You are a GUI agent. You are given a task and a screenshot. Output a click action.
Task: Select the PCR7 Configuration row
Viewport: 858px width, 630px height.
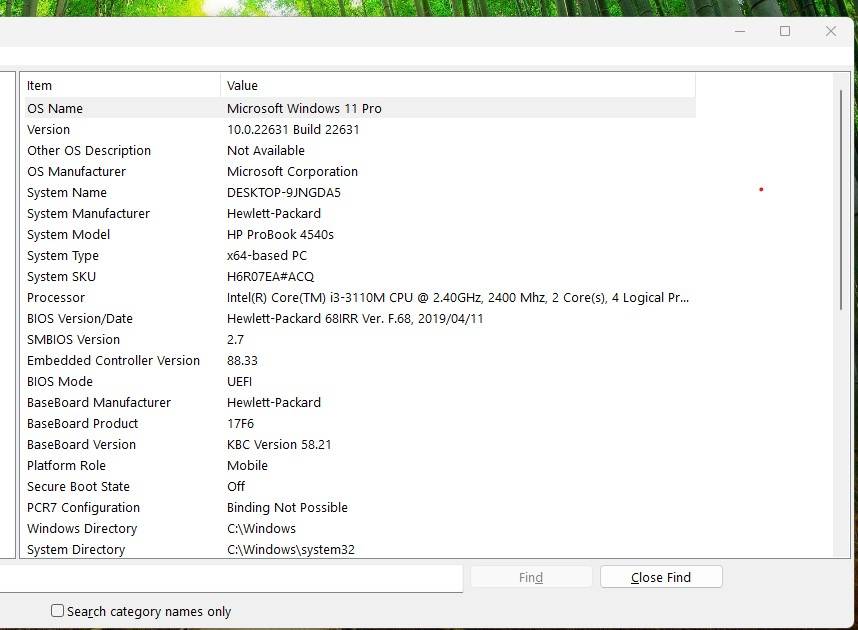pyautogui.click(x=300, y=507)
